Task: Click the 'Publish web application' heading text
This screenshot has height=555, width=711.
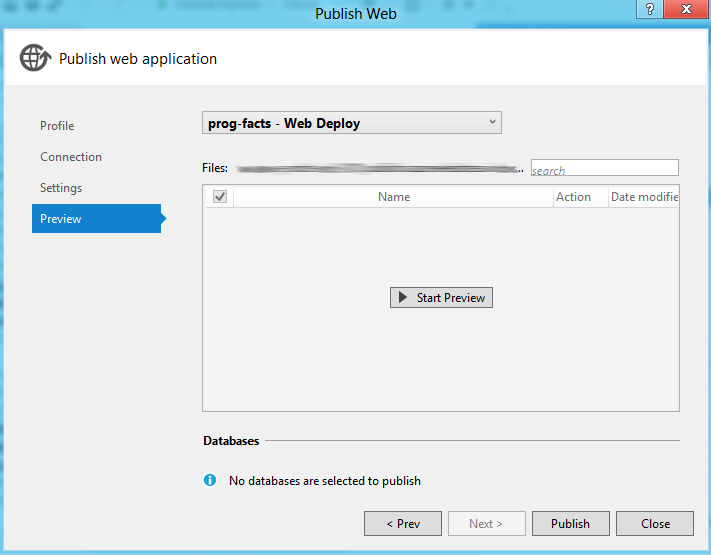Action: pyautogui.click(x=138, y=59)
